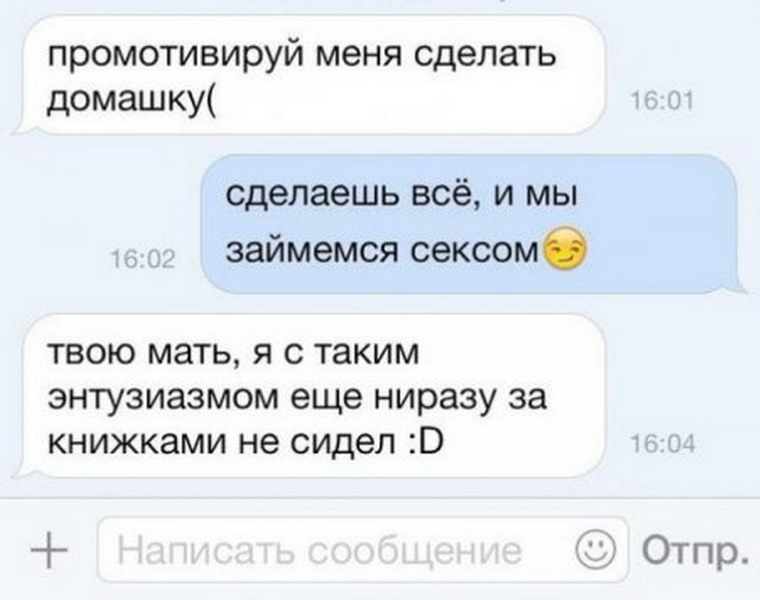The image size is (760, 600).
Task: Select the 16:01 message timestamp
Action: point(663,103)
